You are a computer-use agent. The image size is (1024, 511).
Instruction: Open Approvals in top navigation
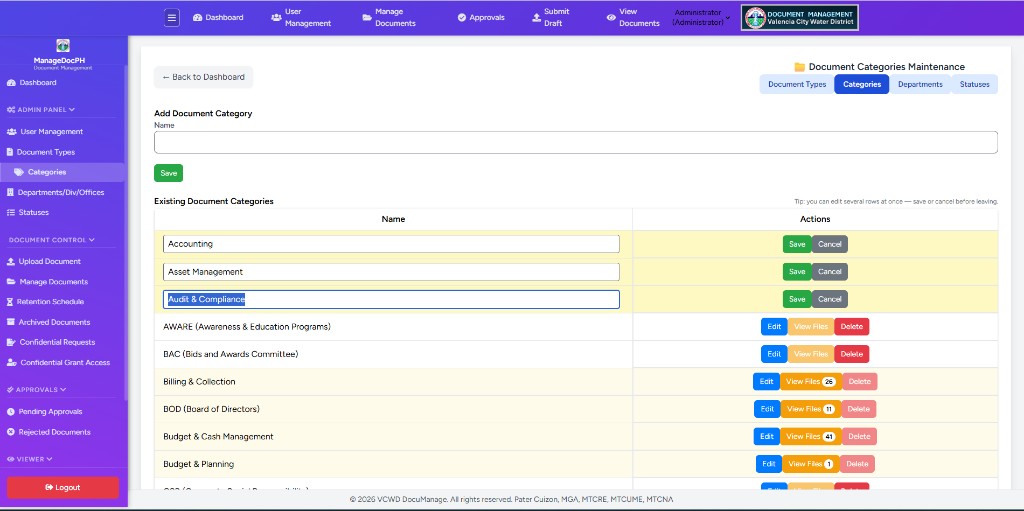click(481, 18)
